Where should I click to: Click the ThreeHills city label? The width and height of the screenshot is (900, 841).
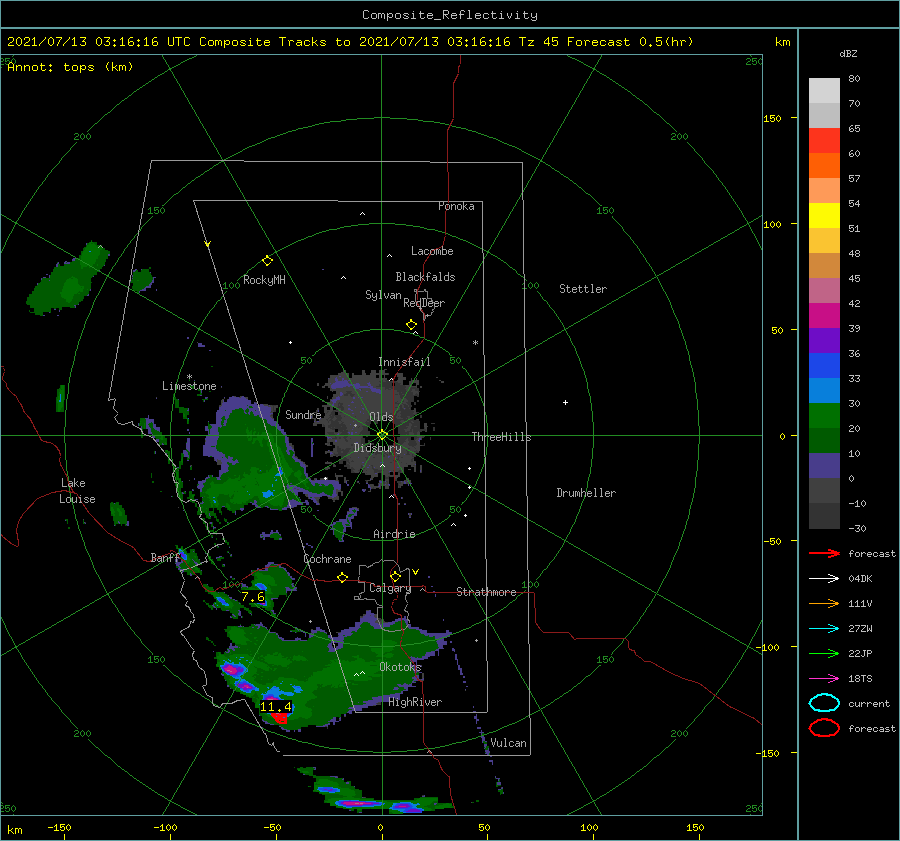[501, 437]
